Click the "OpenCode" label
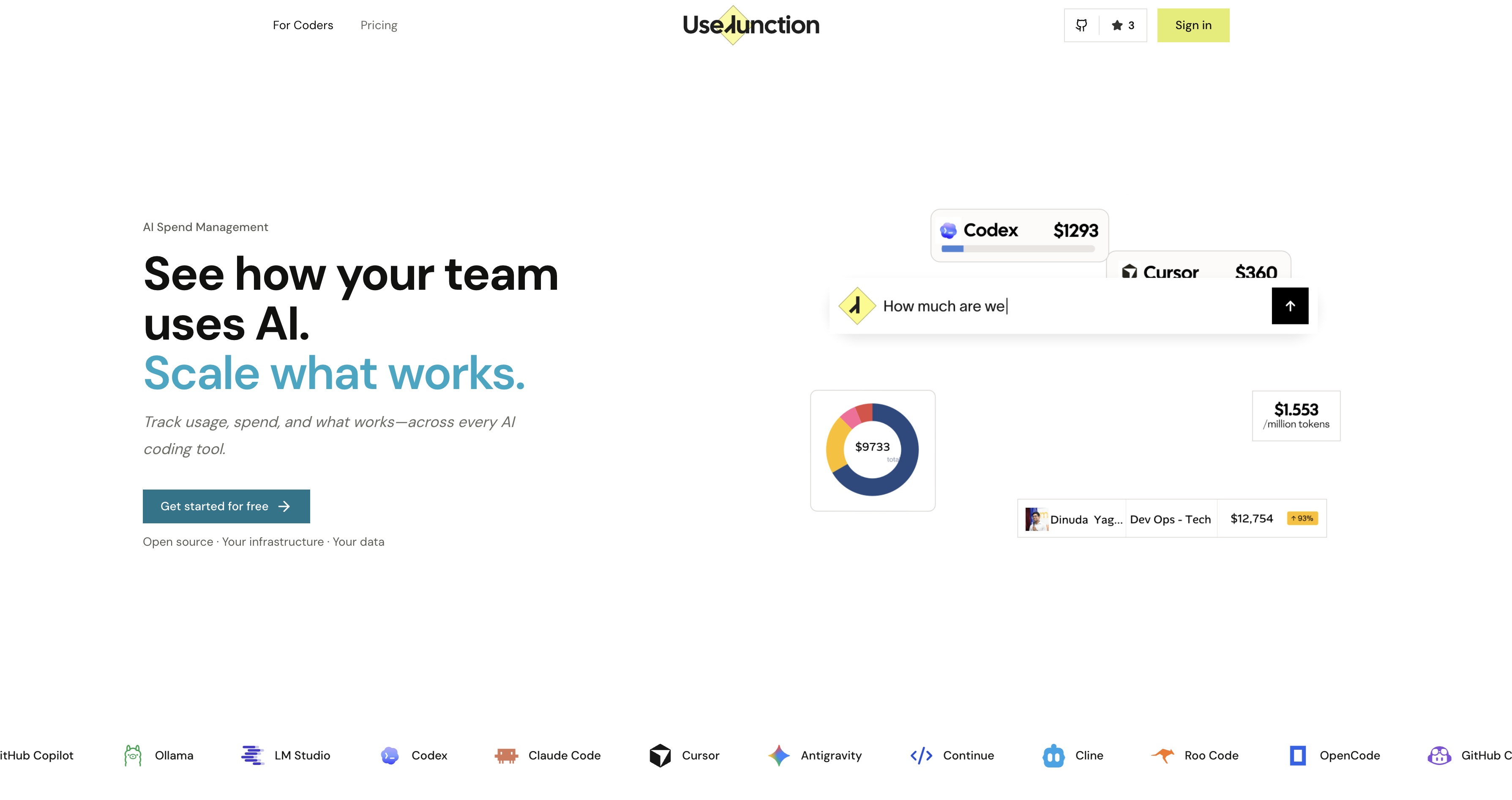The height and width of the screenshot is (800, 1512). [1349, 755]
